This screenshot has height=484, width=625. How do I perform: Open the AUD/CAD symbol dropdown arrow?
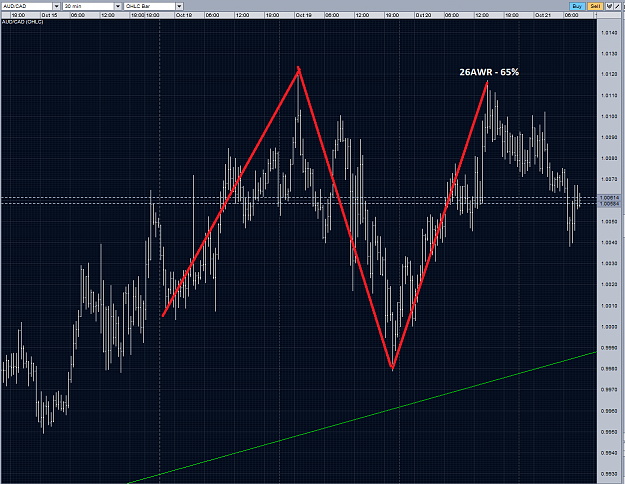coord(56,6)
